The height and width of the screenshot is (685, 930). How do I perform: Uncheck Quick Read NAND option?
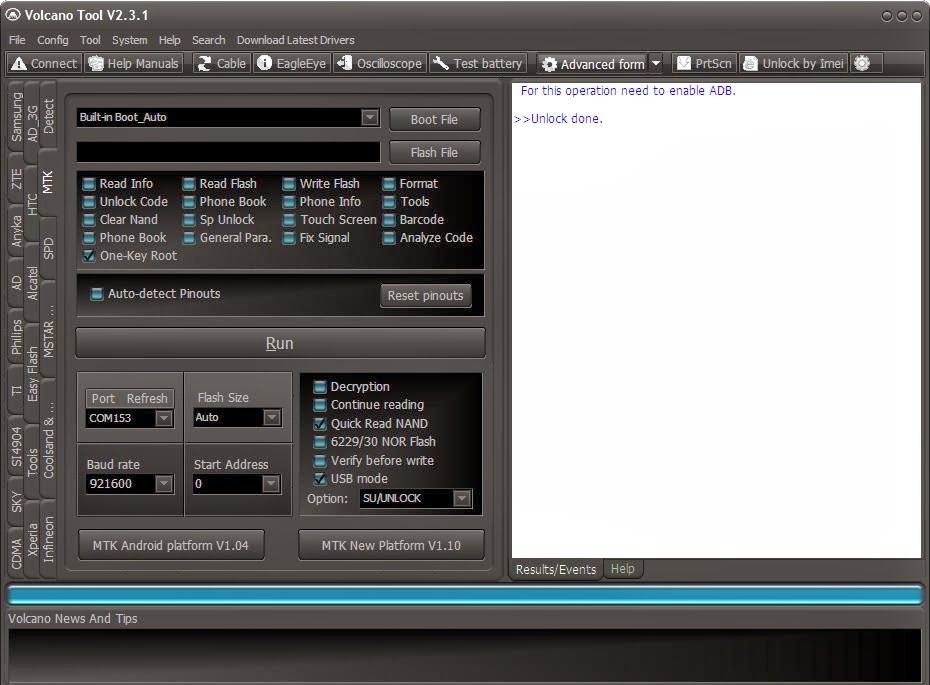point(320,423)
